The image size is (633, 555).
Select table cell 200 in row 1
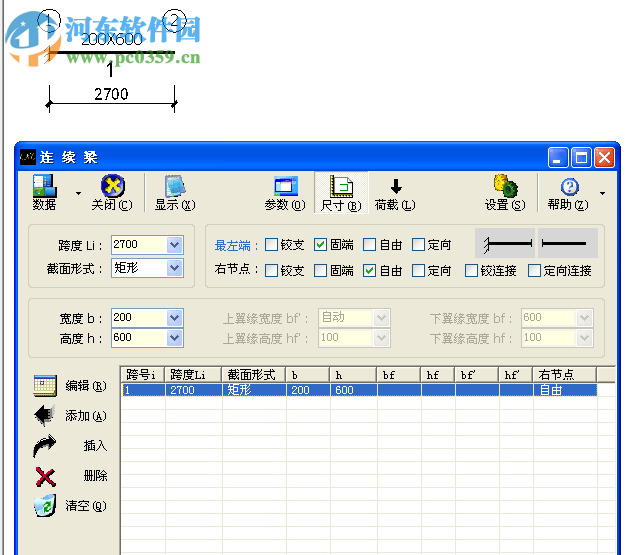pos(308,390)
